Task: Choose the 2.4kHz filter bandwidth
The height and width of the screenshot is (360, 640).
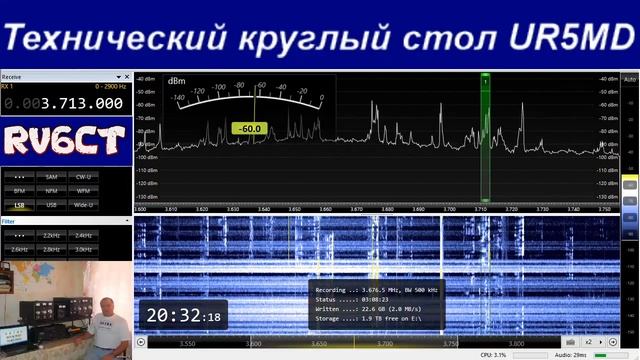Action: [x=83, y=236]
